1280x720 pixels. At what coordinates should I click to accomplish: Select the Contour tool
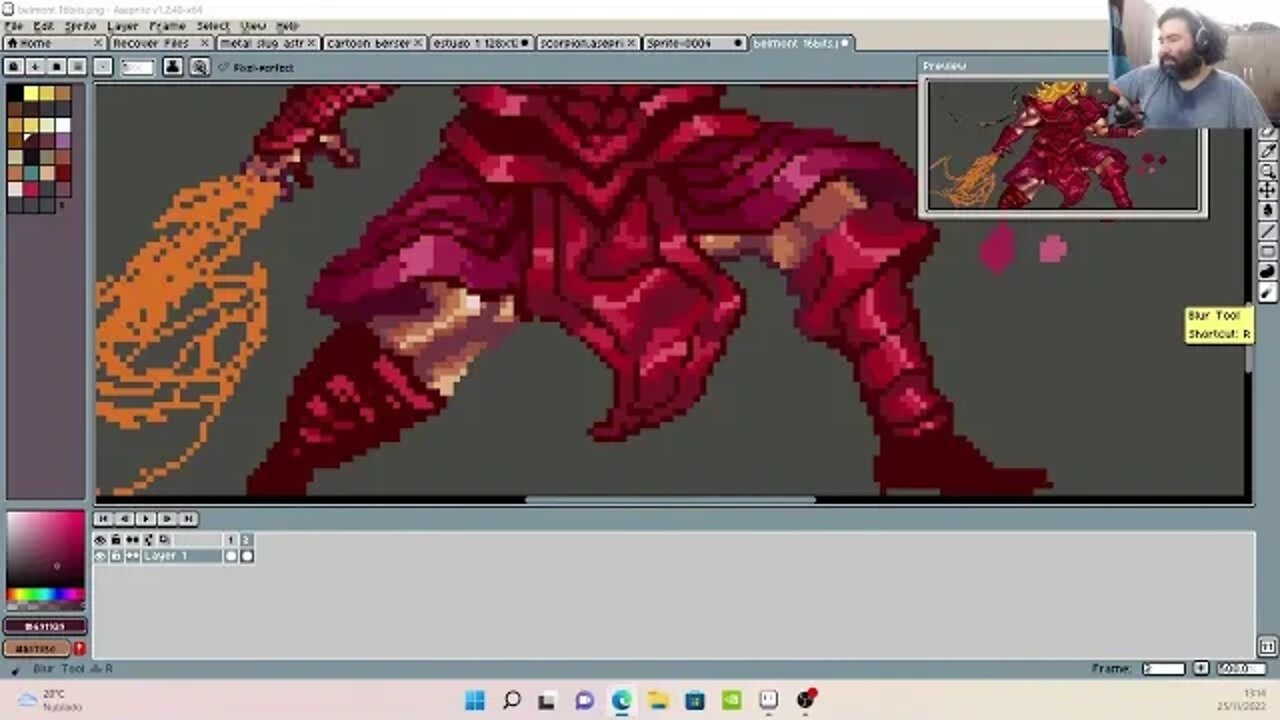coord(1267,271)
